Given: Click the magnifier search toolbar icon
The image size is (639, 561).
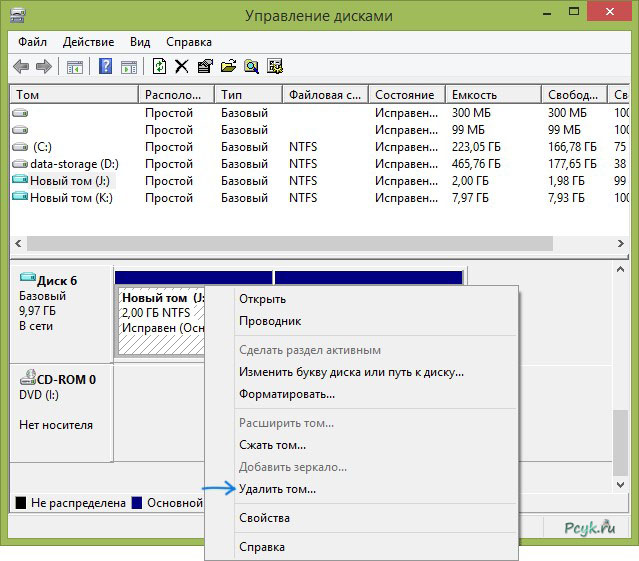Looking at the screenshot, I should point(251,67).
